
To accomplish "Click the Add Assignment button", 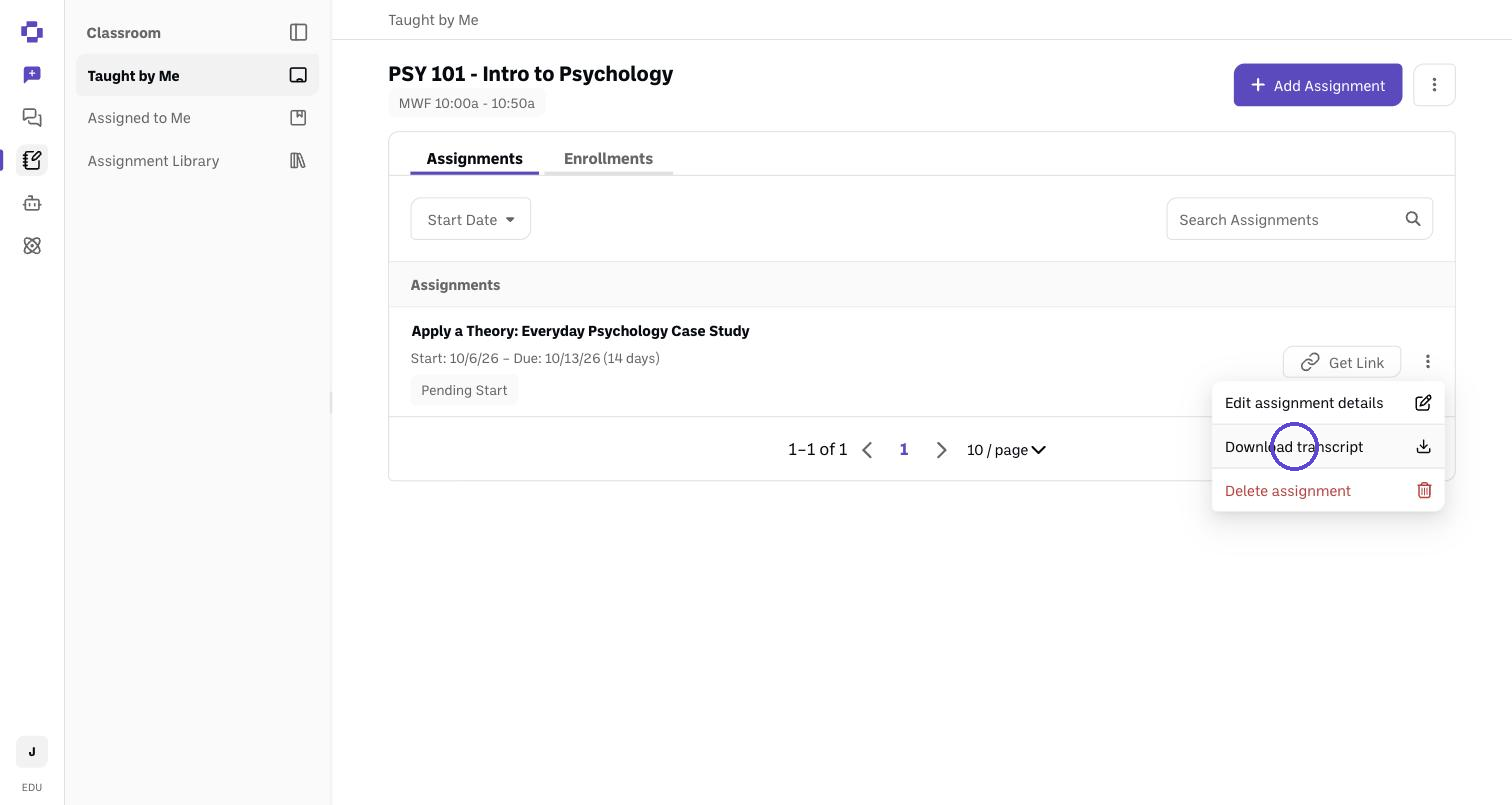I will (1318, 85).
